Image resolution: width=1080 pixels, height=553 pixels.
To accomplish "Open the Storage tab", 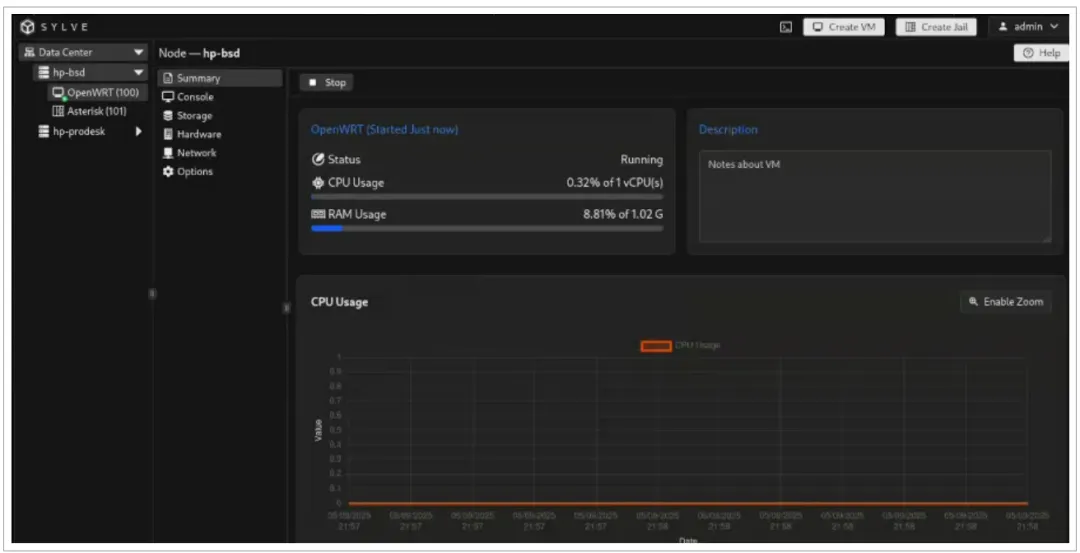I will point(220,116).
